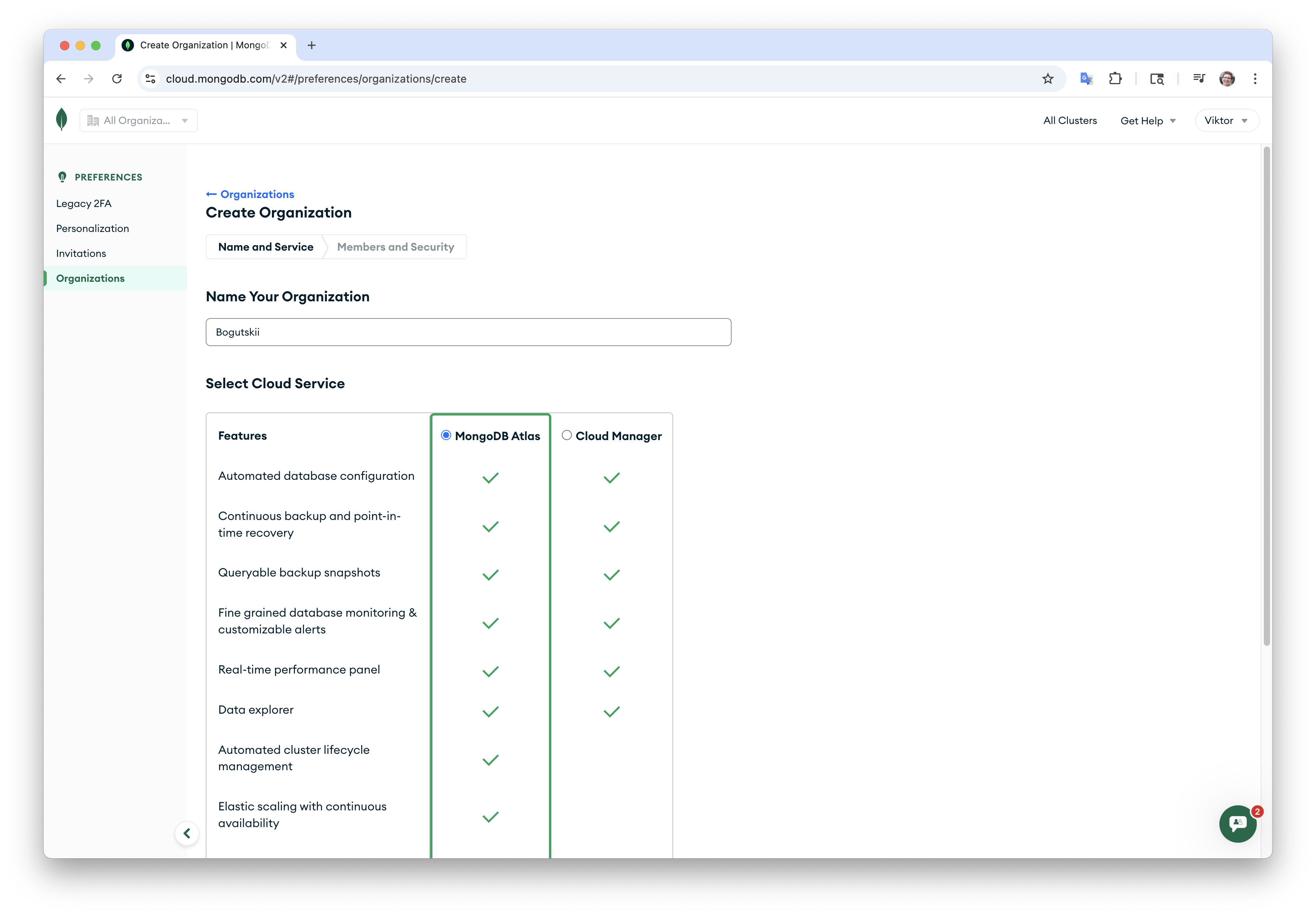Open the Intercom chat bubble
The image size is (1316, 916).
click(1237, 824)
